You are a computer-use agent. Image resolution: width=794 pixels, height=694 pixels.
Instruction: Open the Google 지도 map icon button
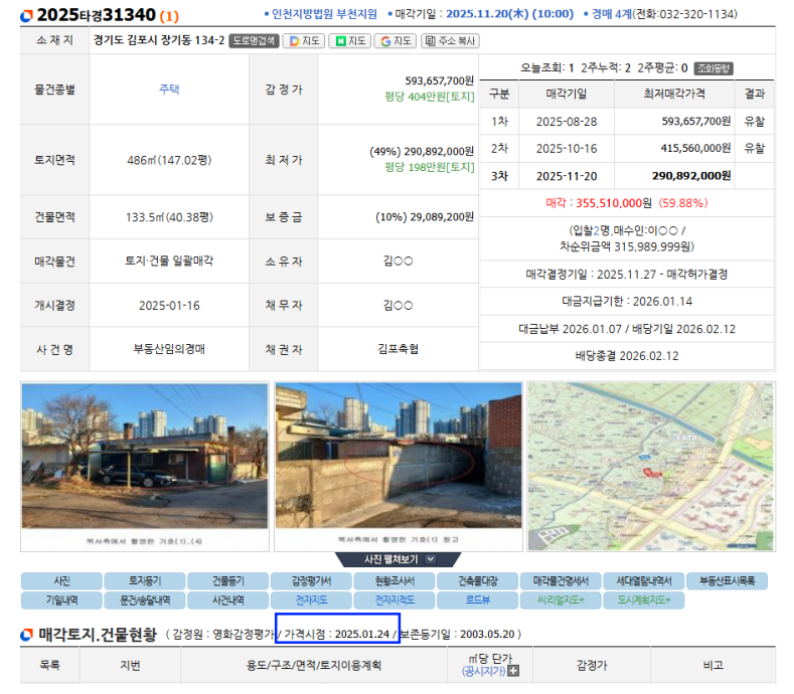click(395, 41)
